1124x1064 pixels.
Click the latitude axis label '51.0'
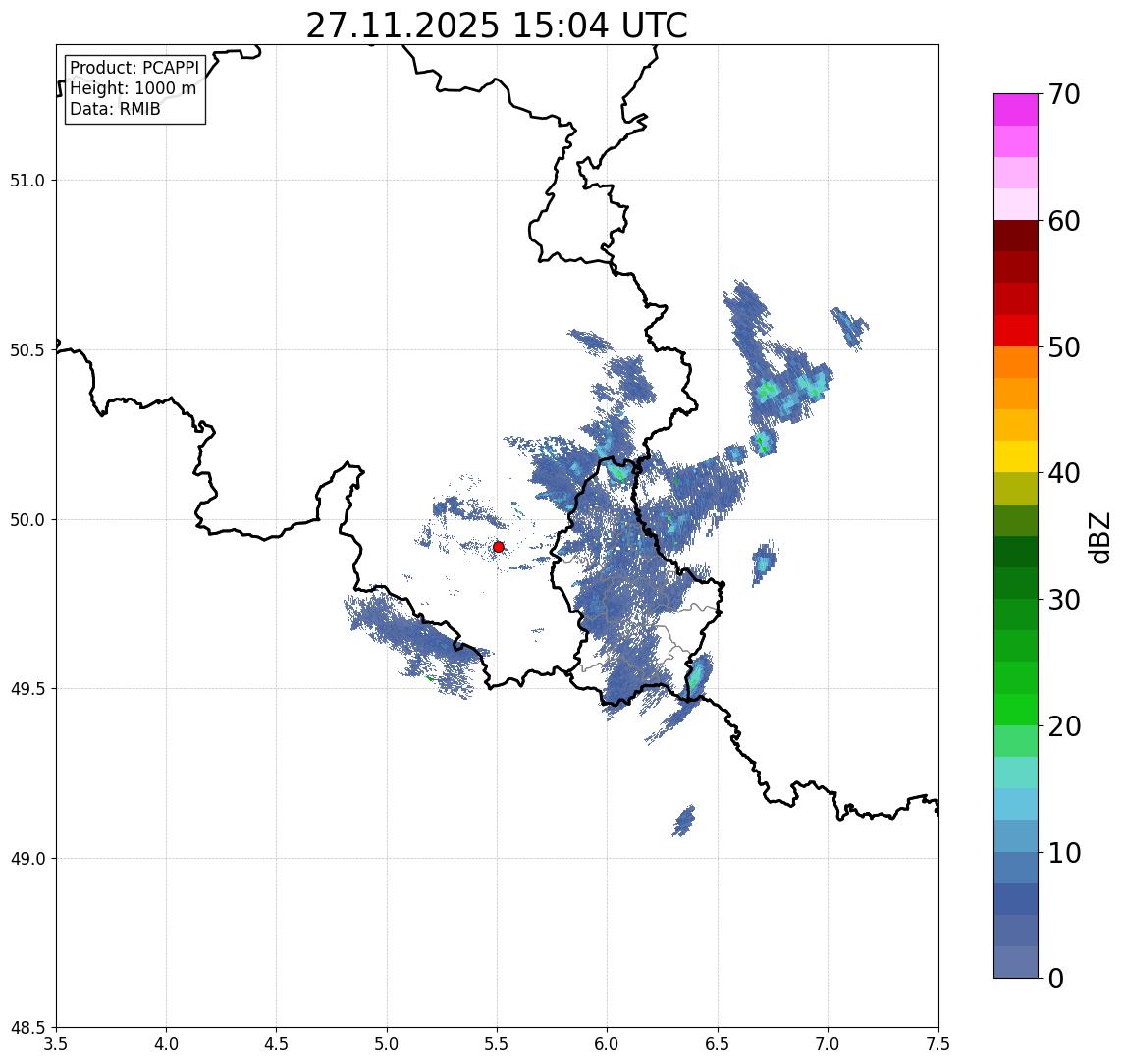(27, 181)
